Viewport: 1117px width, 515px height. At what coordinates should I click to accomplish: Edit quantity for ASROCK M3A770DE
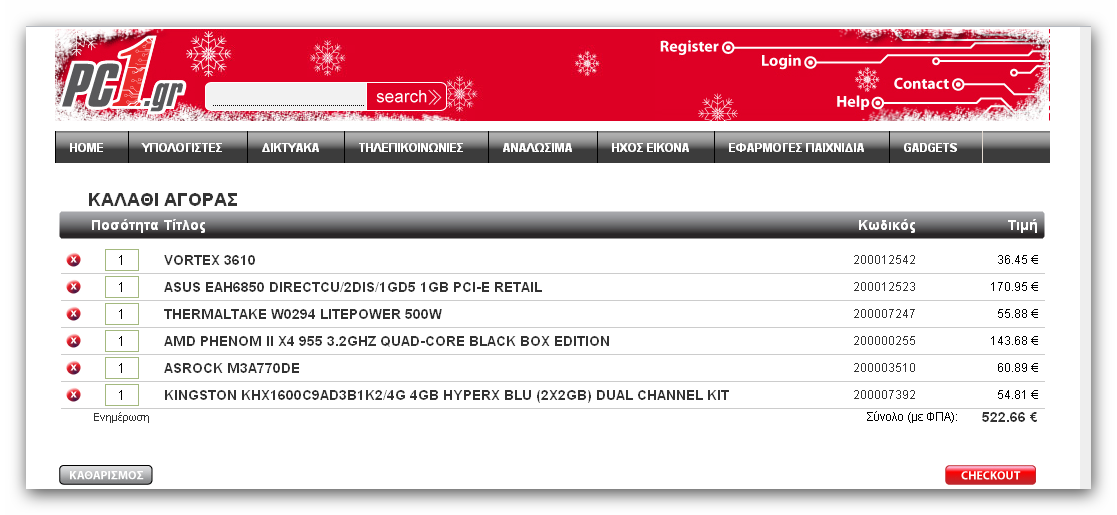(122, 368)
